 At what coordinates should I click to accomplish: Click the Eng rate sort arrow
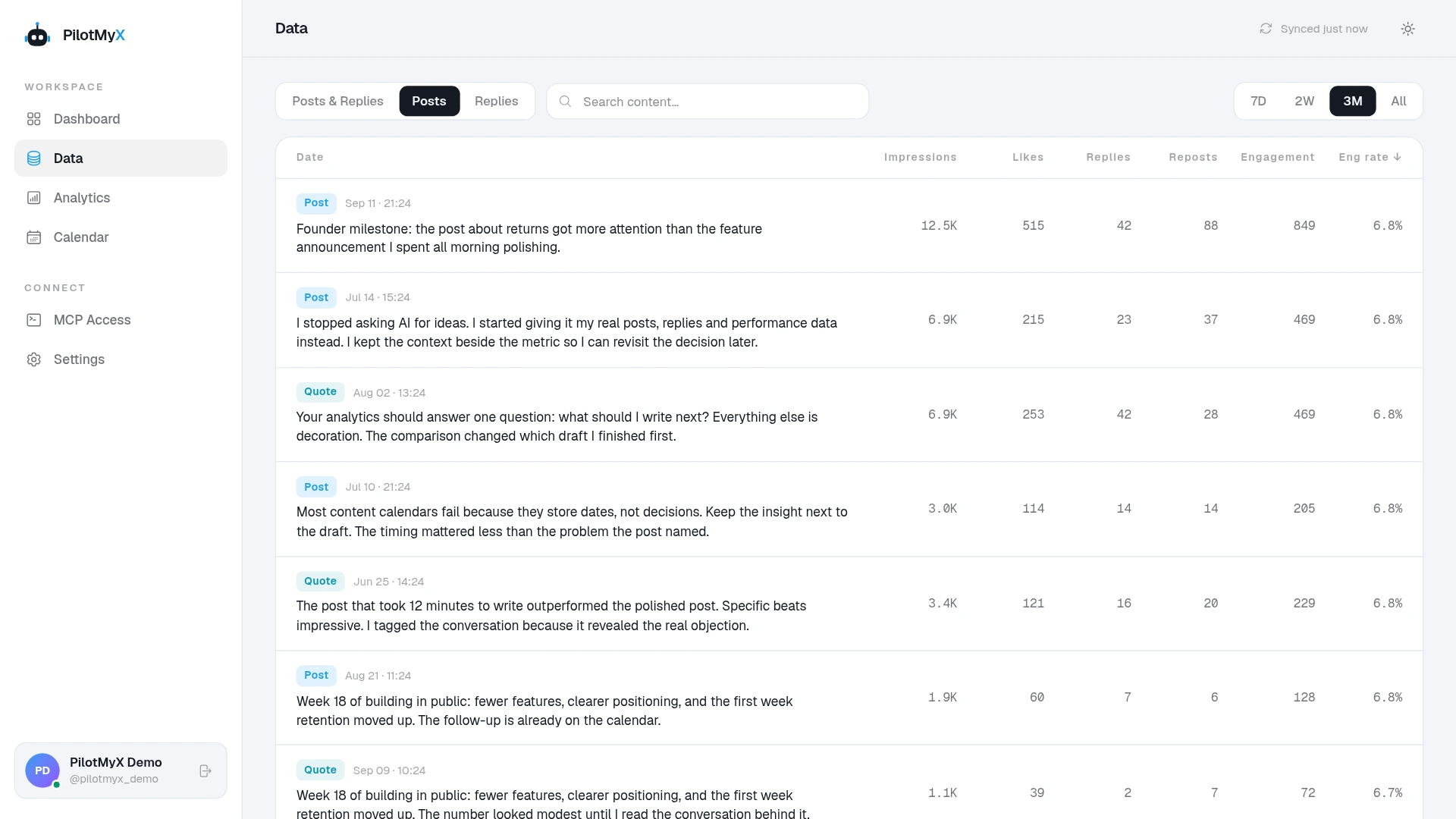tap(1398, 157)
